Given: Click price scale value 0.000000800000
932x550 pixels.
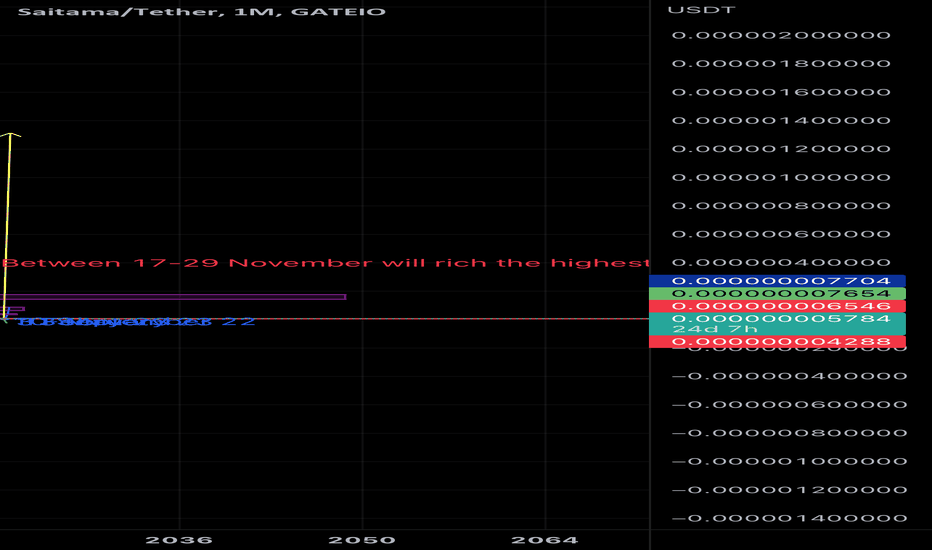Looking at the screenshot, I should [x=781, y=206].
